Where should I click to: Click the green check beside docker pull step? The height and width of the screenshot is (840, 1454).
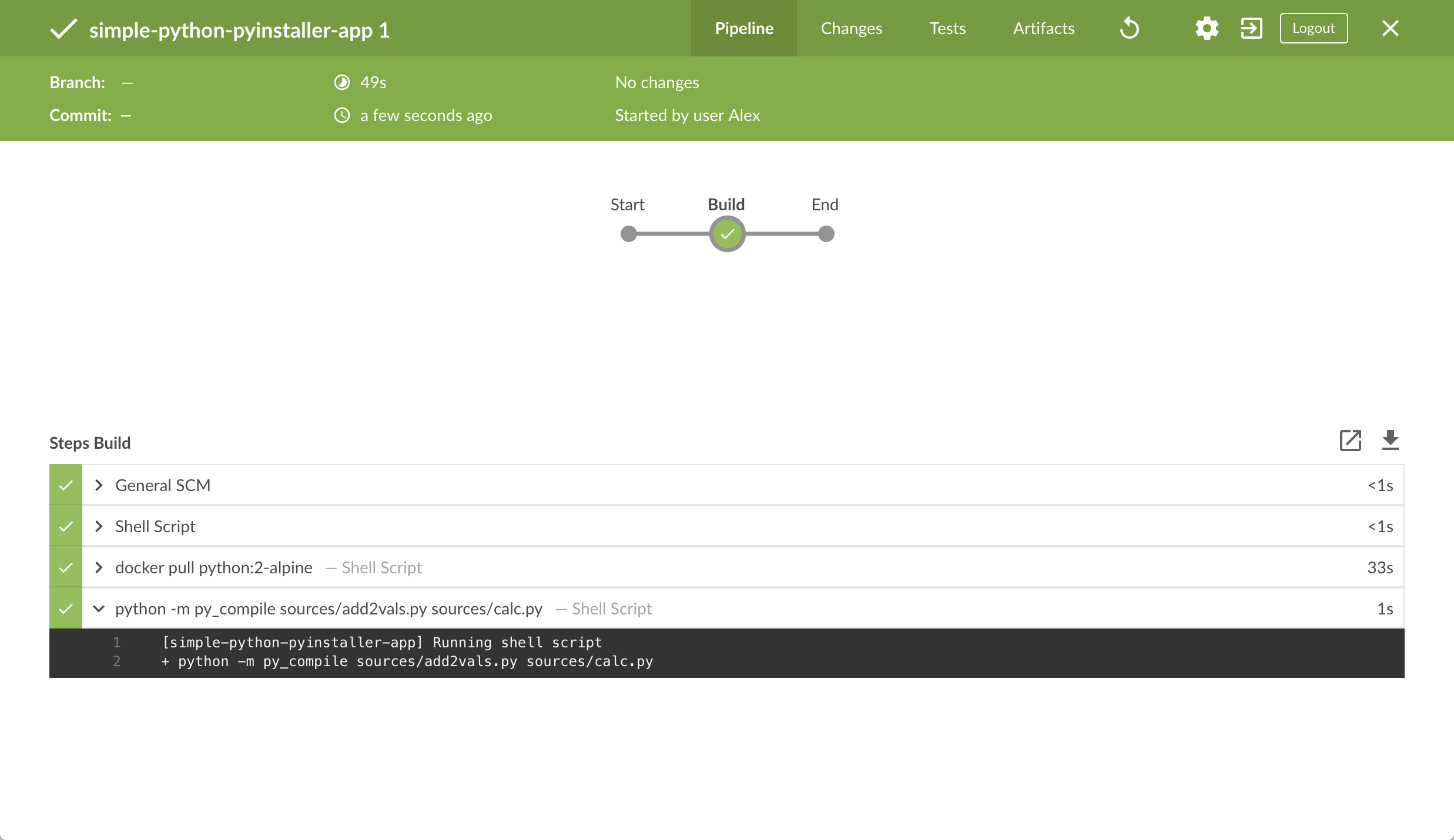(x=66, y=567)
